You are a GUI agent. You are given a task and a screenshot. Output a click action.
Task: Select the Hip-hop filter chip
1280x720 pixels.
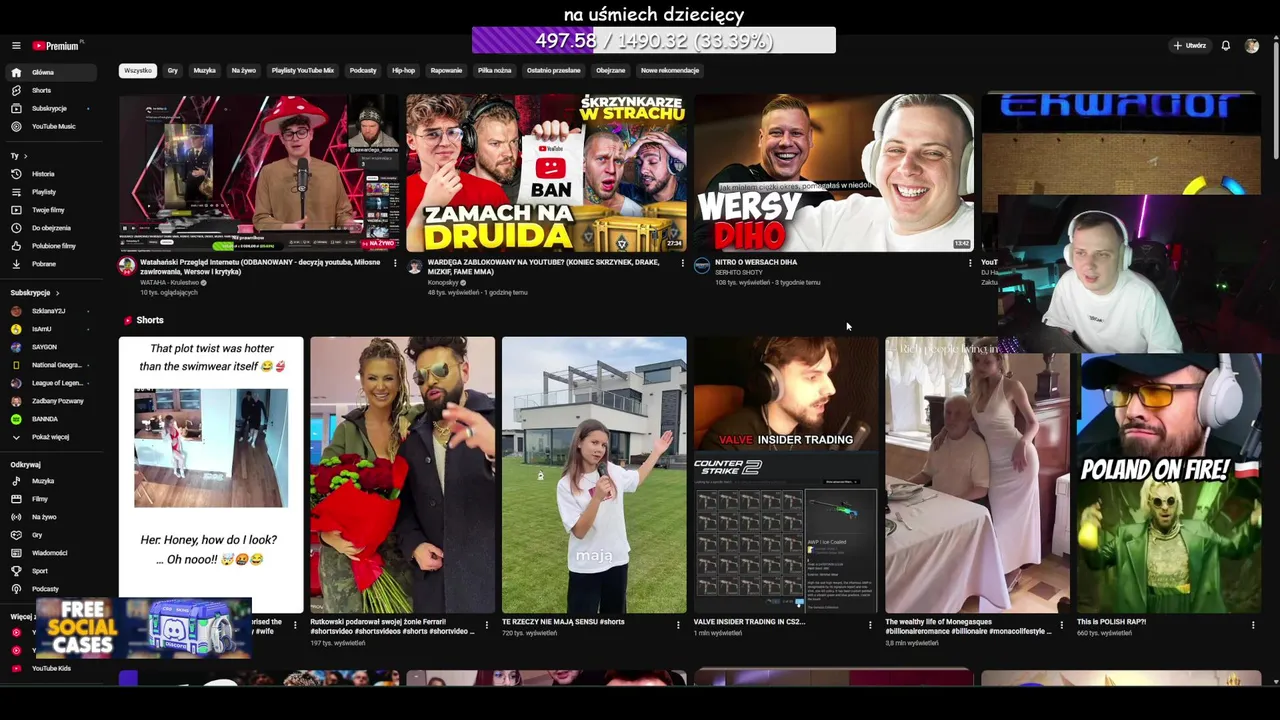click(x=403, y=71)
